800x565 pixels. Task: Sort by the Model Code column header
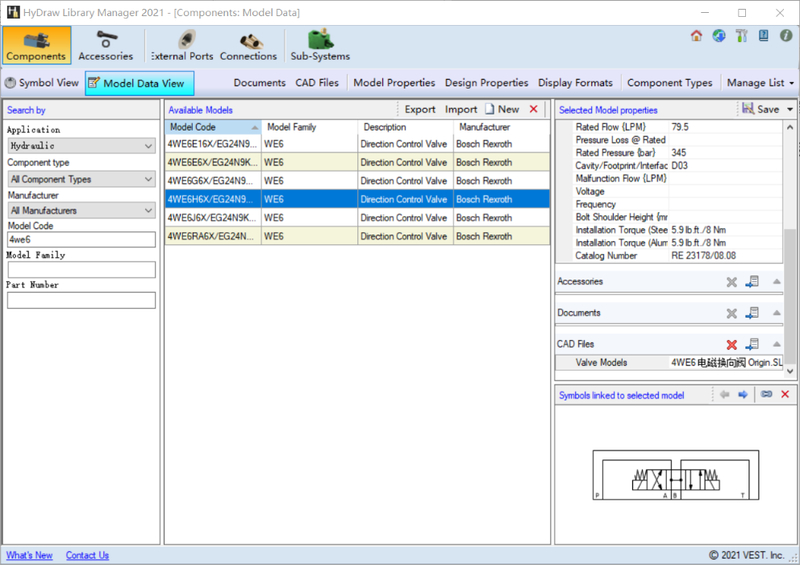click(x=213, y=127)
